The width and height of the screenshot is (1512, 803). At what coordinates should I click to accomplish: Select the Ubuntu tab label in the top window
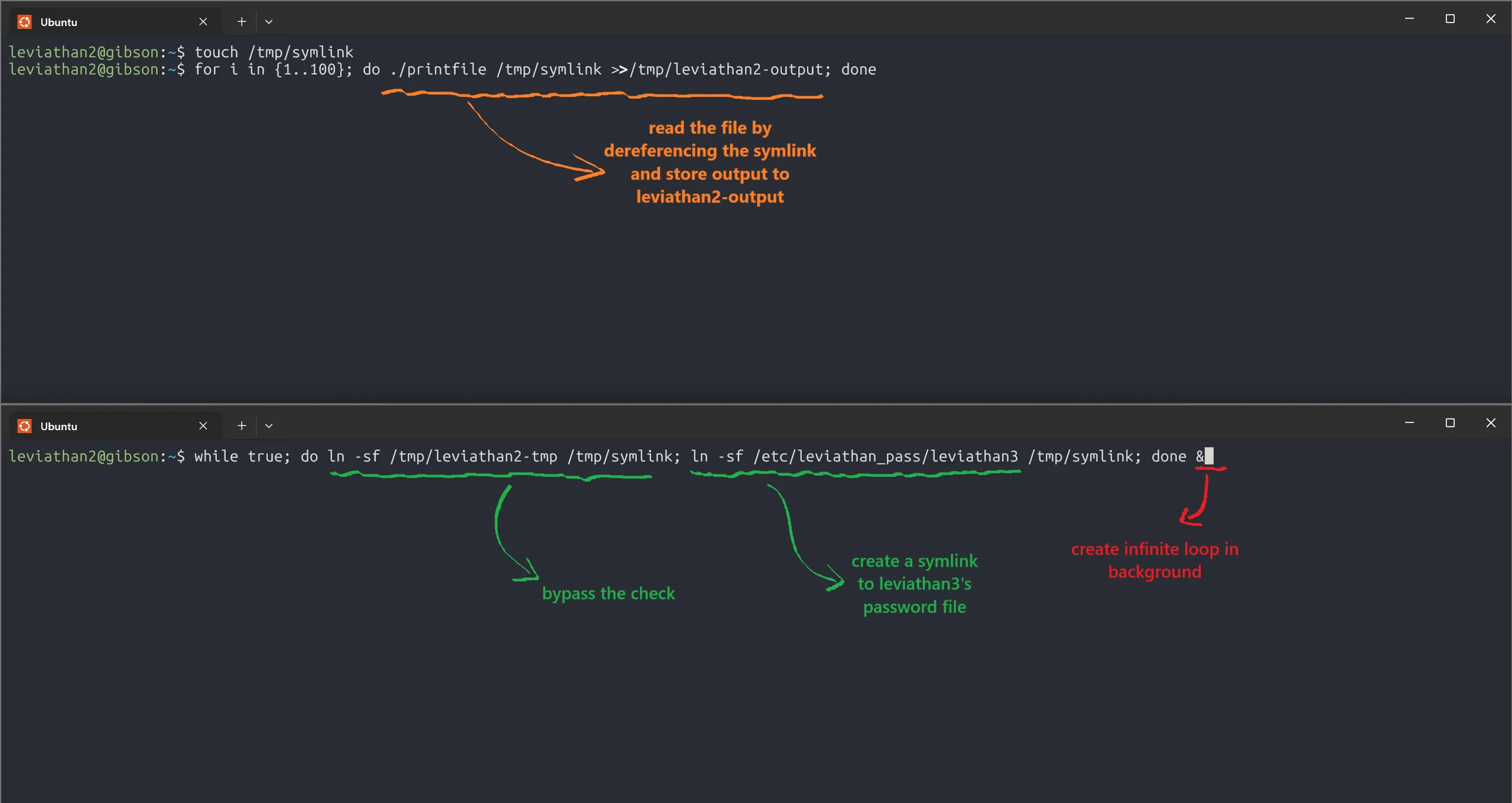[58, 22]
